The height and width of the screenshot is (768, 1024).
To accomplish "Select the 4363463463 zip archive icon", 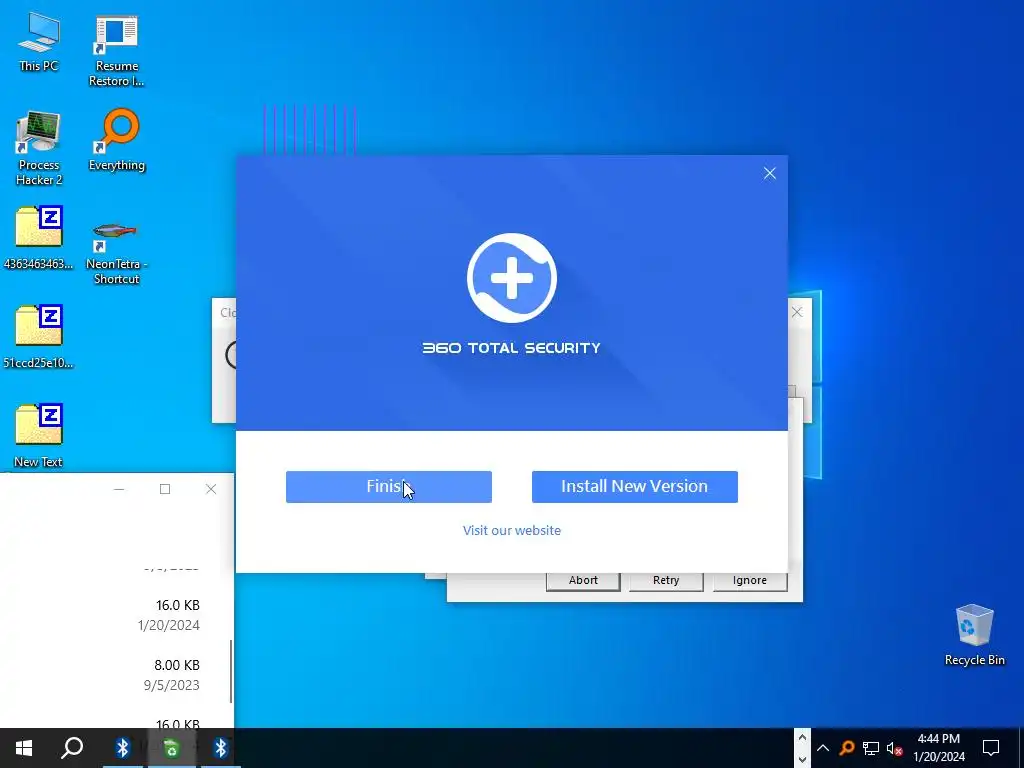I will tap(39, 238).
